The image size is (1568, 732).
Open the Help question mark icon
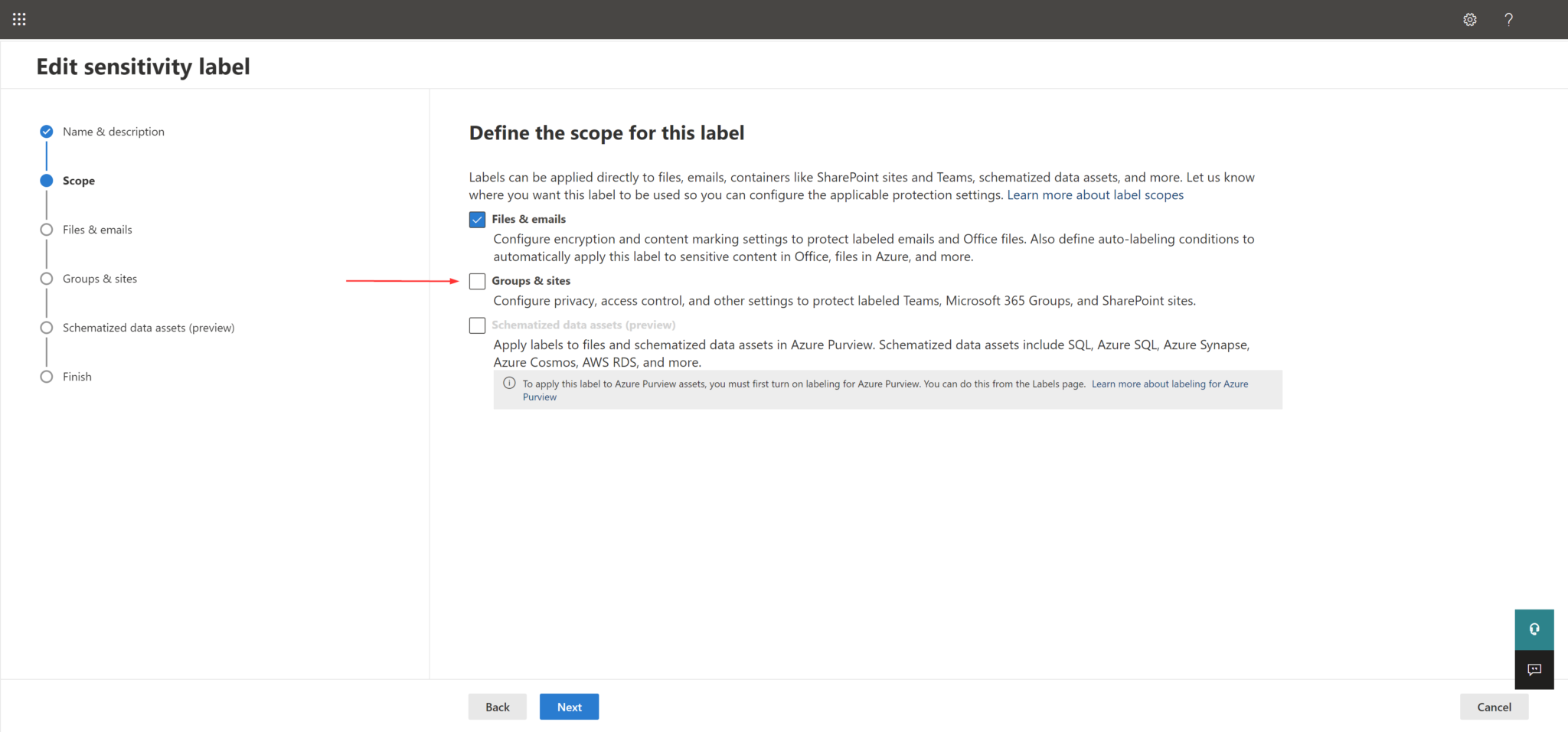(1508, 19)
